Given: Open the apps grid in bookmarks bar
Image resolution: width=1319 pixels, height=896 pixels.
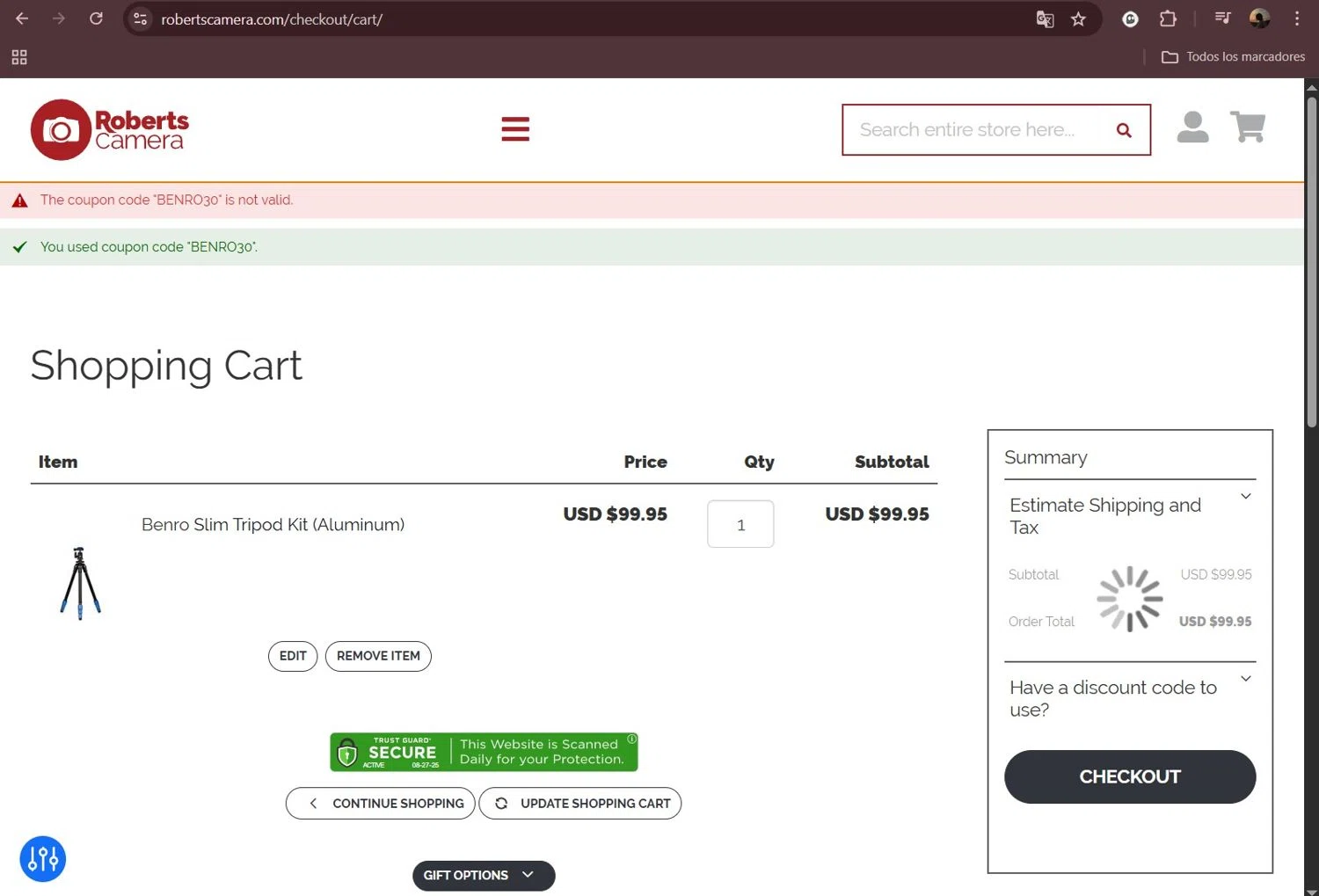Looking at the screenshot, I should pos(19,57).
